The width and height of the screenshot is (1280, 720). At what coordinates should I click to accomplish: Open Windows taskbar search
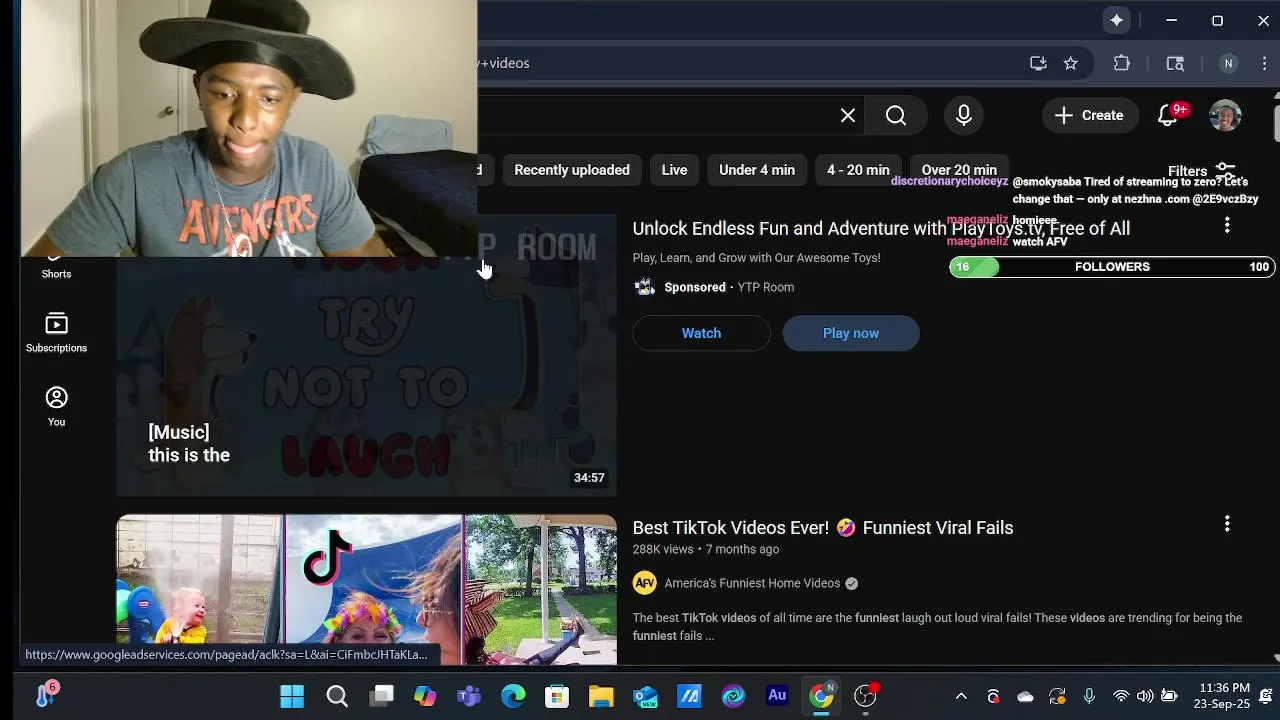(337, 696)
